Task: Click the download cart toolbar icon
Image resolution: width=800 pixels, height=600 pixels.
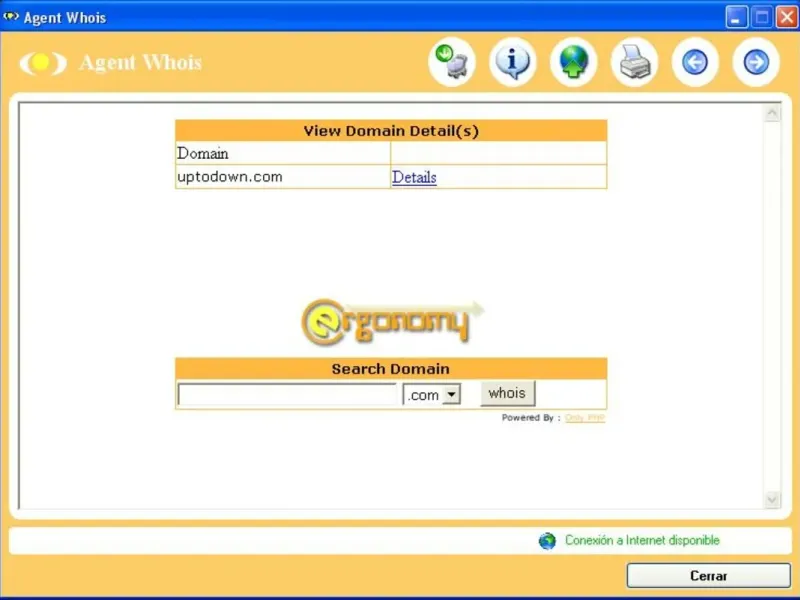Action: click(452, 62)
